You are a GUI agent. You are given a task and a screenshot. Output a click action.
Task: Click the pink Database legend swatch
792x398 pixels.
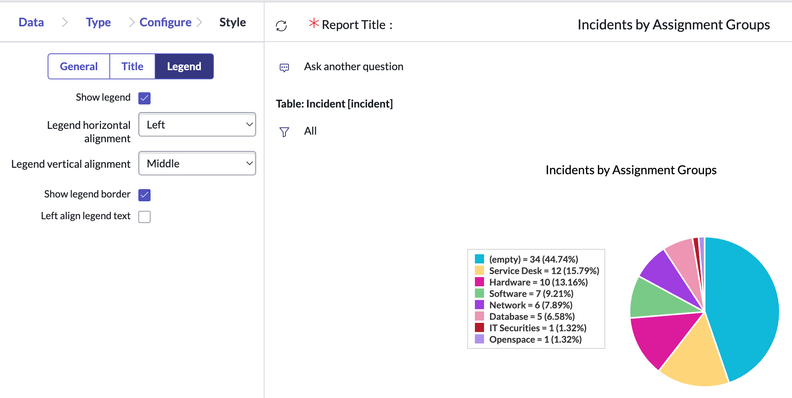(x=479, y=316)
